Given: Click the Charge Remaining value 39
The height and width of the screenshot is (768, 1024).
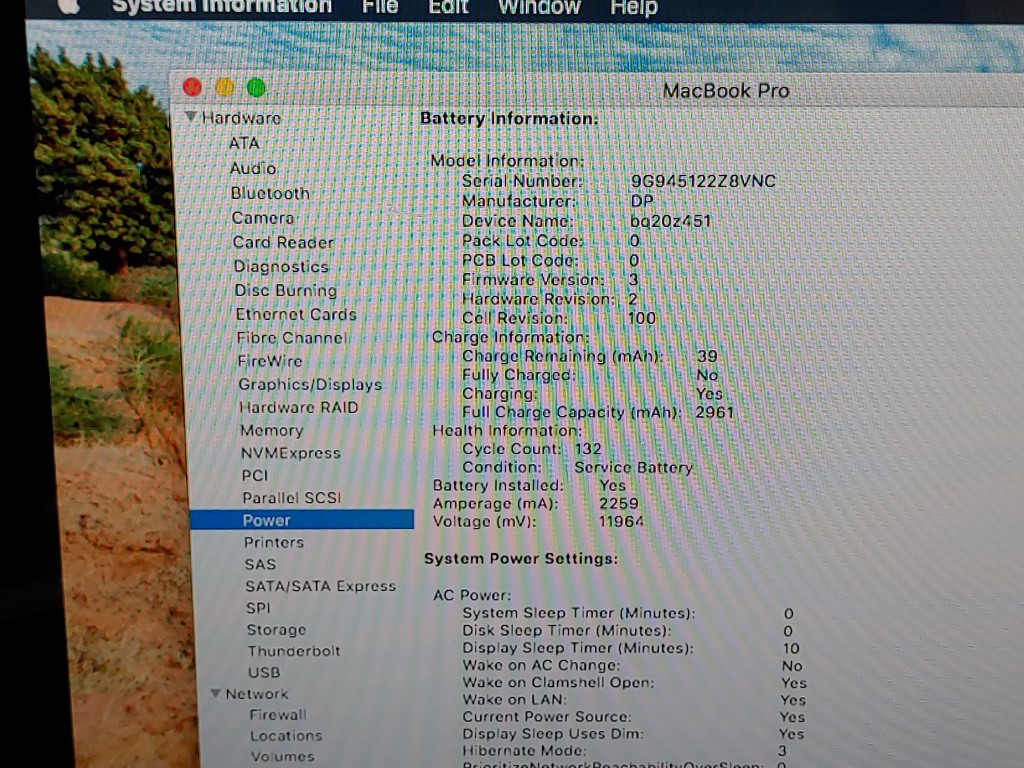Looking at the screenshot, I should click(x=707, y=356).
